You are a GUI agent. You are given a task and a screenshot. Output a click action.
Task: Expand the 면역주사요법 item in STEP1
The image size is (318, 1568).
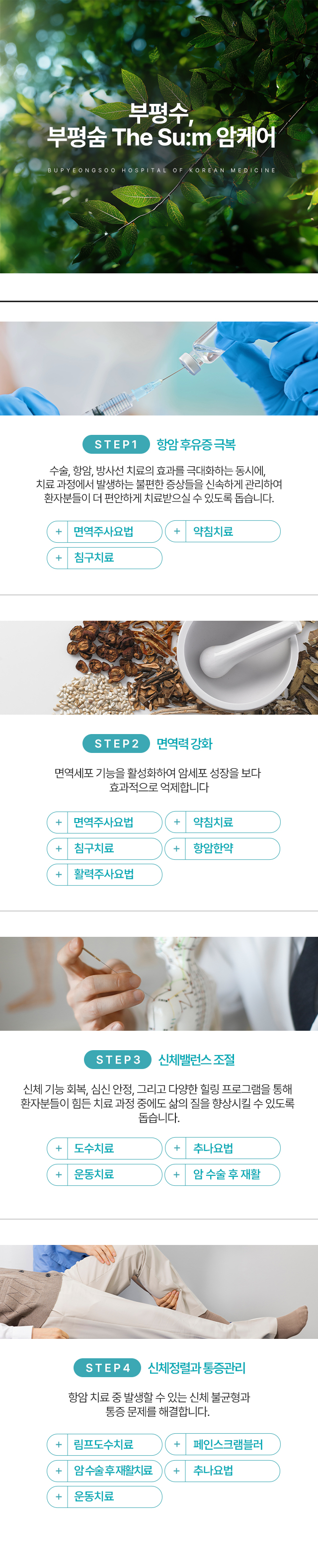(x=104, y=531)
